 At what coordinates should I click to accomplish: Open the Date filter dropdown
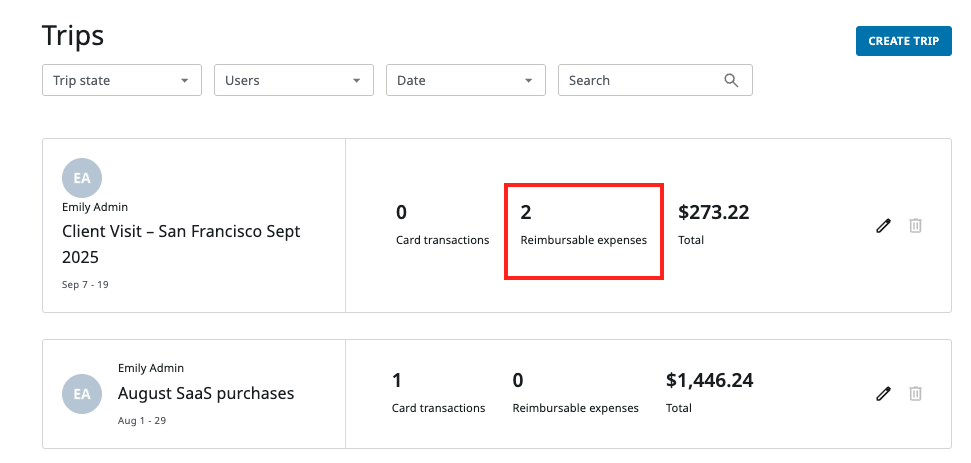[465, 80]
